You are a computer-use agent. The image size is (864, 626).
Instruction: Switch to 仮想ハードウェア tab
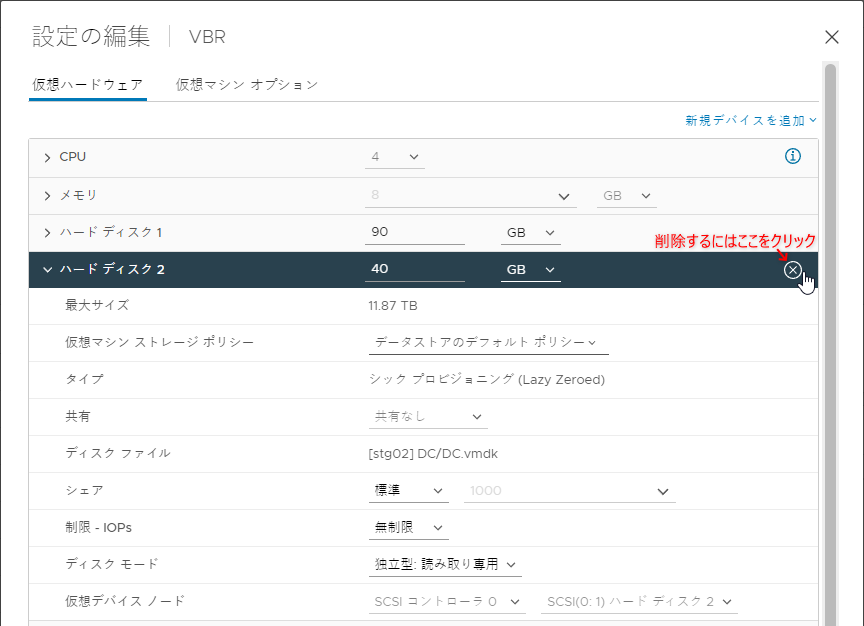click(88, 85)
